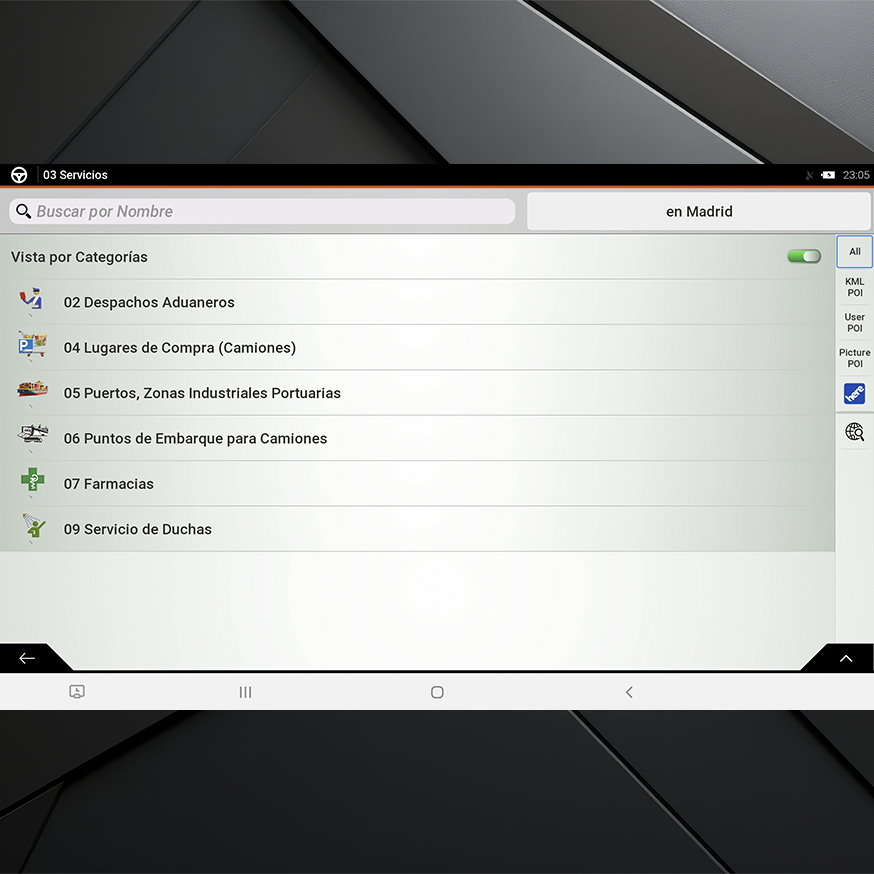Click the shopping cart parking icon
874x874 pixels.
(32, 347)
